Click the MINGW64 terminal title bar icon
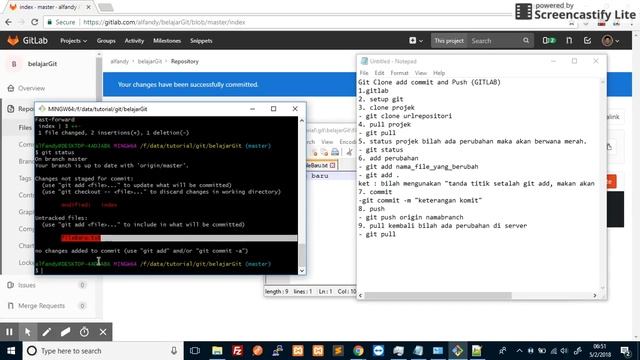 (x=42, y=109)
